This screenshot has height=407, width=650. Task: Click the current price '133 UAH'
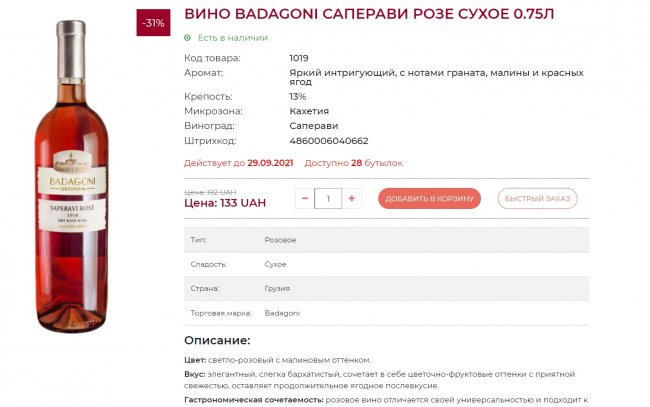[243, 203]
